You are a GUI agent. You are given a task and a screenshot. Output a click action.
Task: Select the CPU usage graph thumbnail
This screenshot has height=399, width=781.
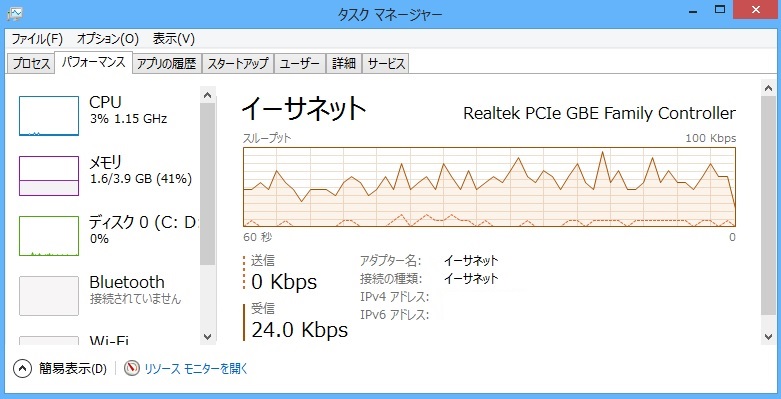point(49,116)
